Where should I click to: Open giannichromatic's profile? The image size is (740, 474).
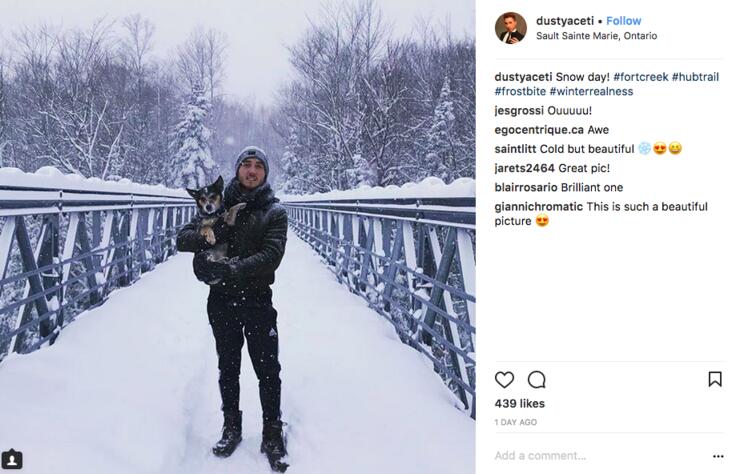(540, 207)
